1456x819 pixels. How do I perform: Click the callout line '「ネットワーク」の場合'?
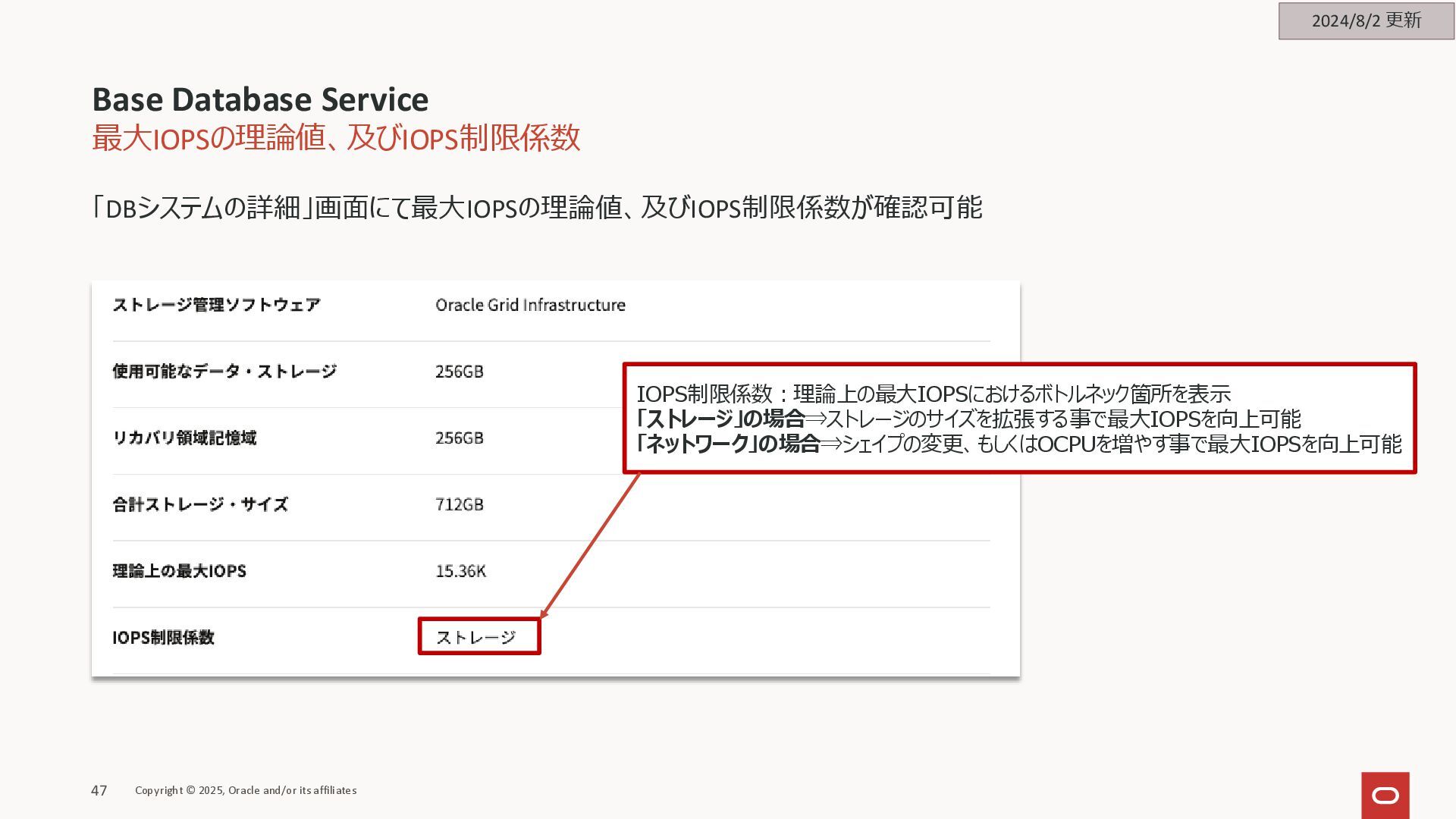tap(1018, 444)
